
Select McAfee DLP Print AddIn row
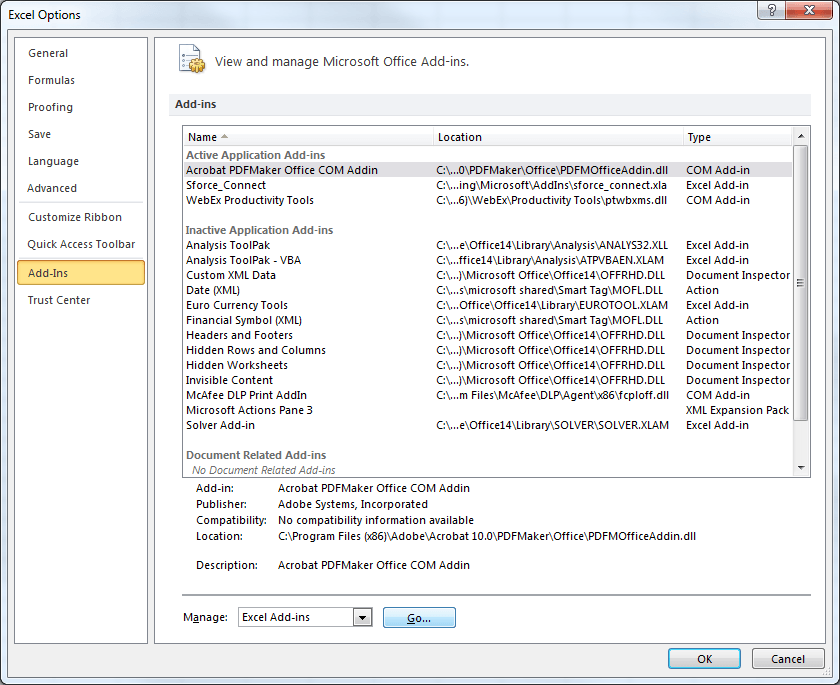[488, 395]
